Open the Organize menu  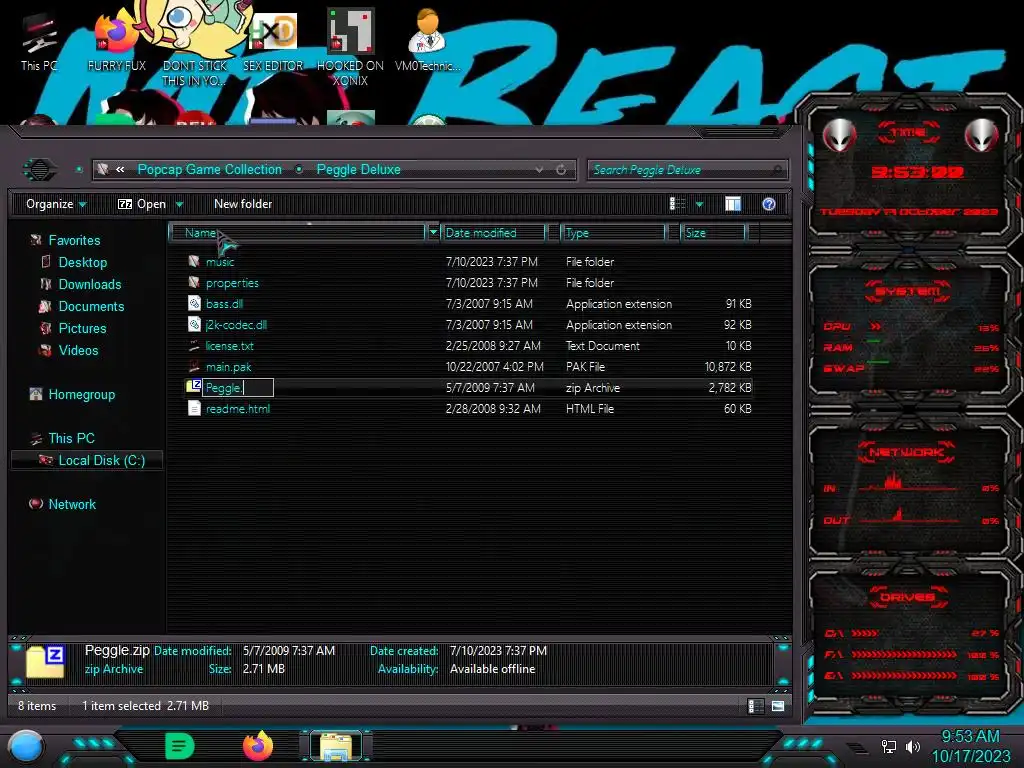tap(56, 204)
